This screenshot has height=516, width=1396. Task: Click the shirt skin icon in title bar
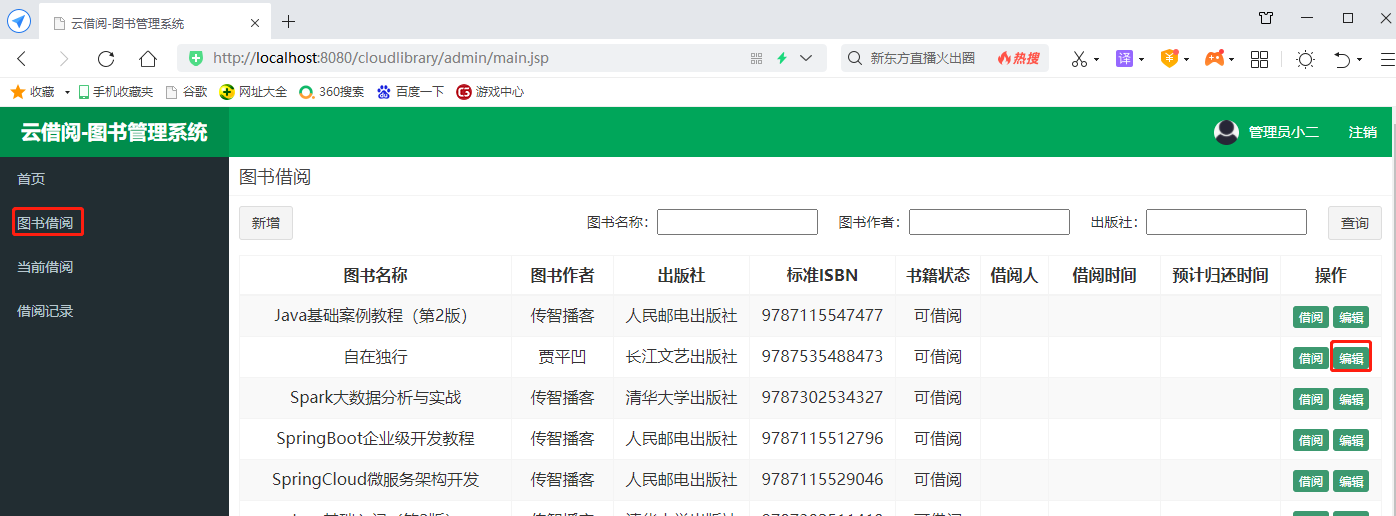coord(1266,18)
